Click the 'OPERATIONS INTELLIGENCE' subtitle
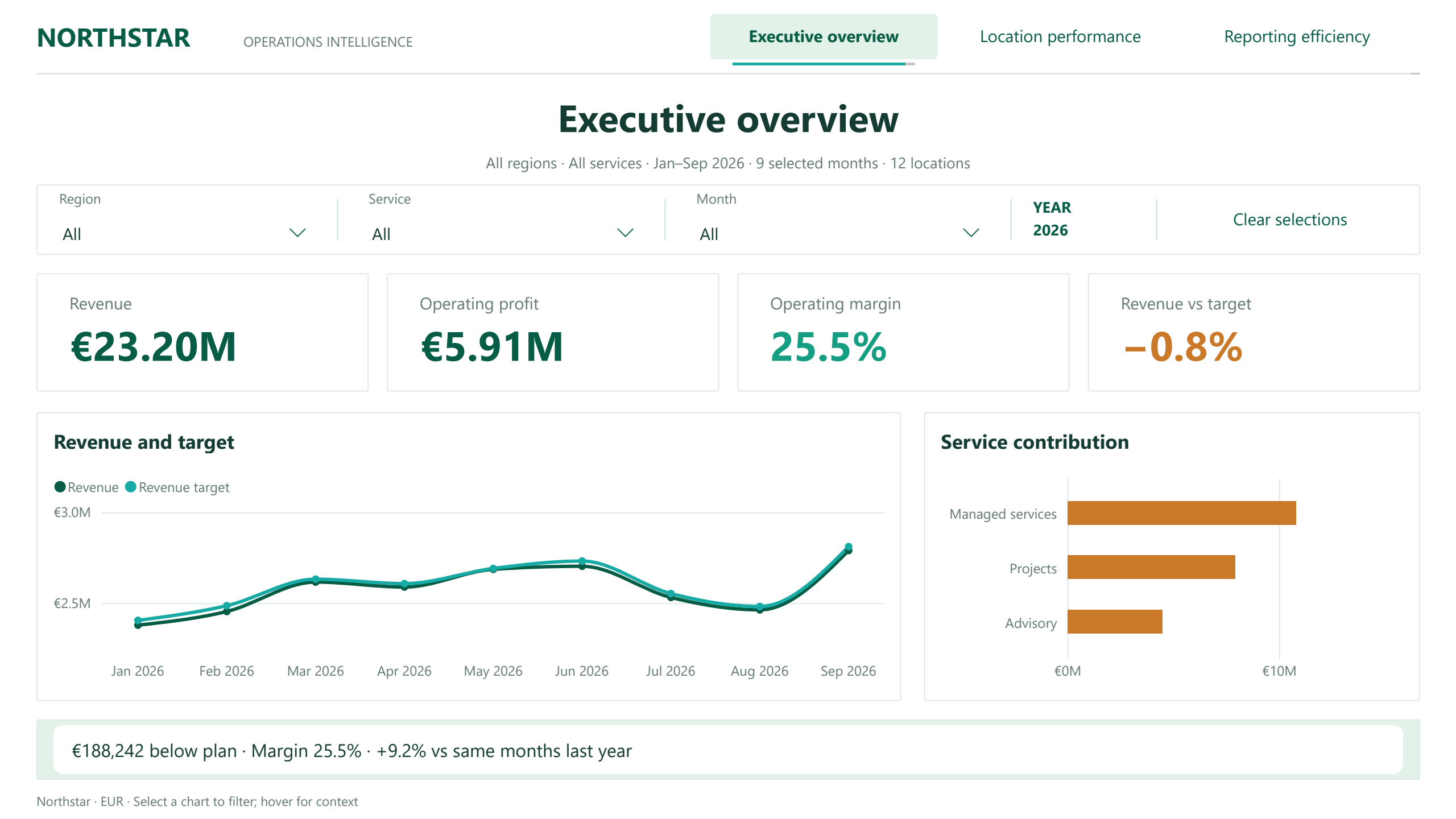 (x=328, y=42)
